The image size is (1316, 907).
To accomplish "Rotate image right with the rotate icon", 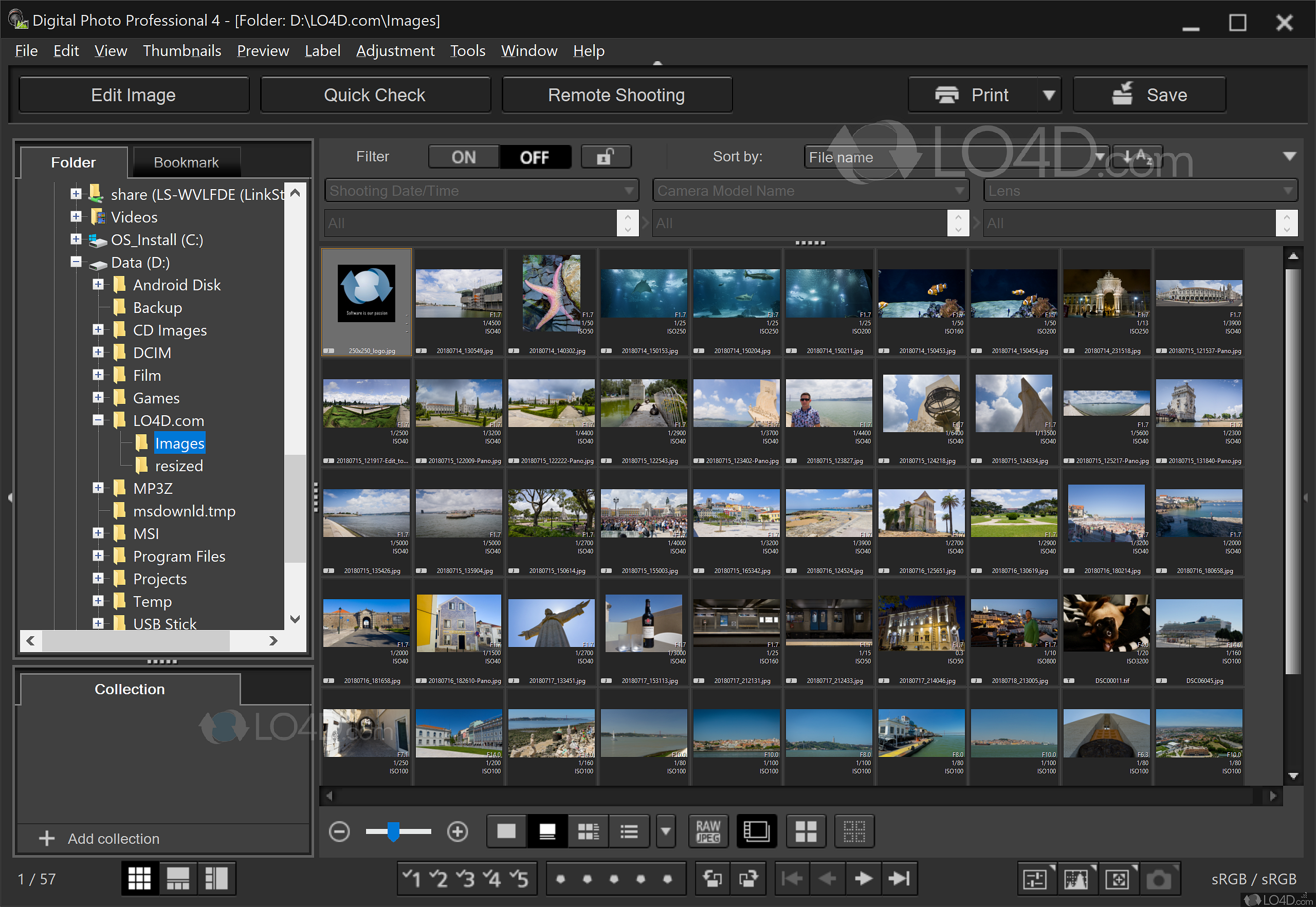I will coord(748,879).
